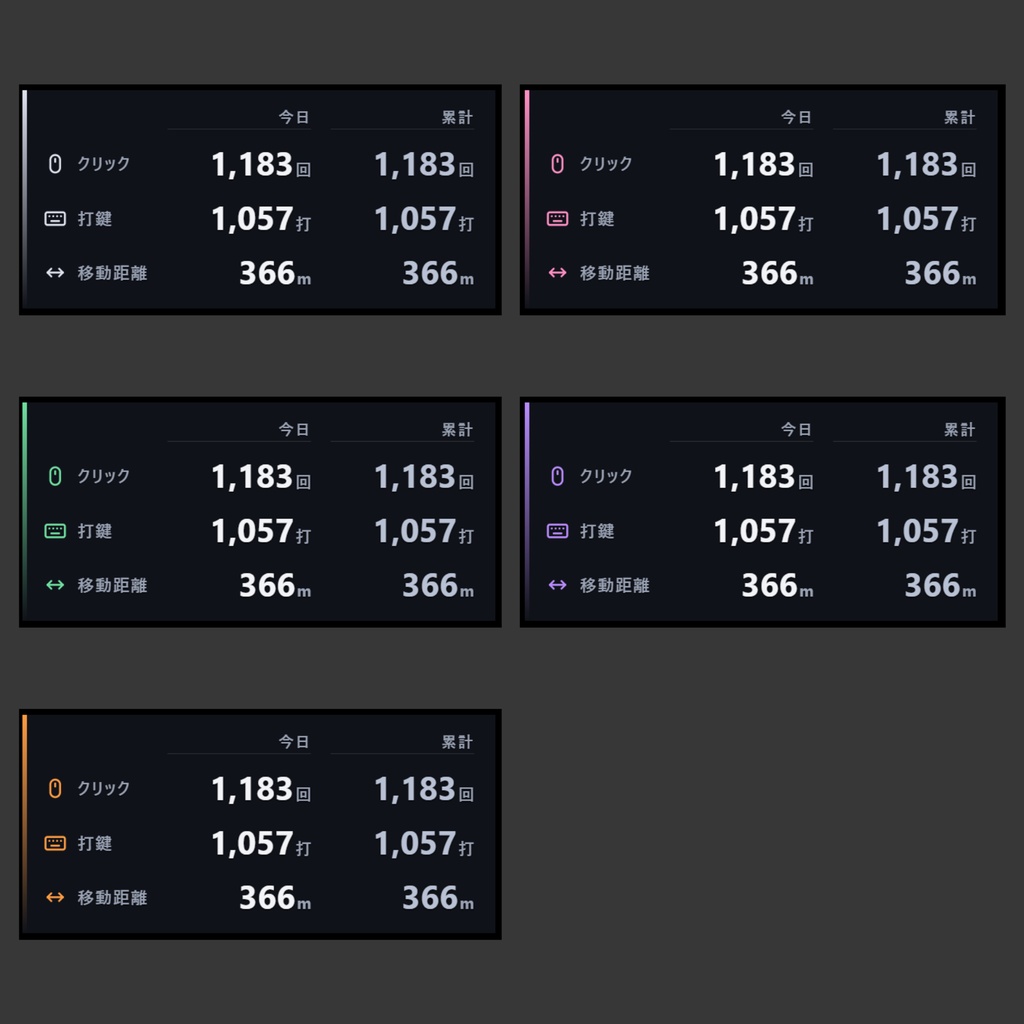Select the 移動距離 label in the purple widget

click(615, 585)
